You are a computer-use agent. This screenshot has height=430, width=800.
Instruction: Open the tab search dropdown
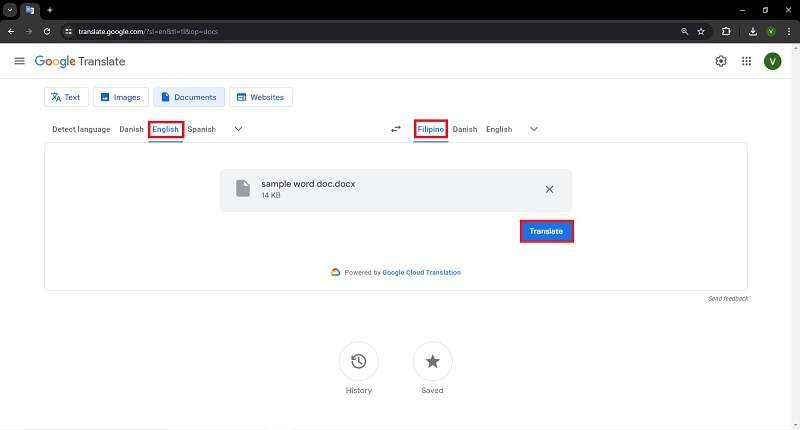pos(10,10)
